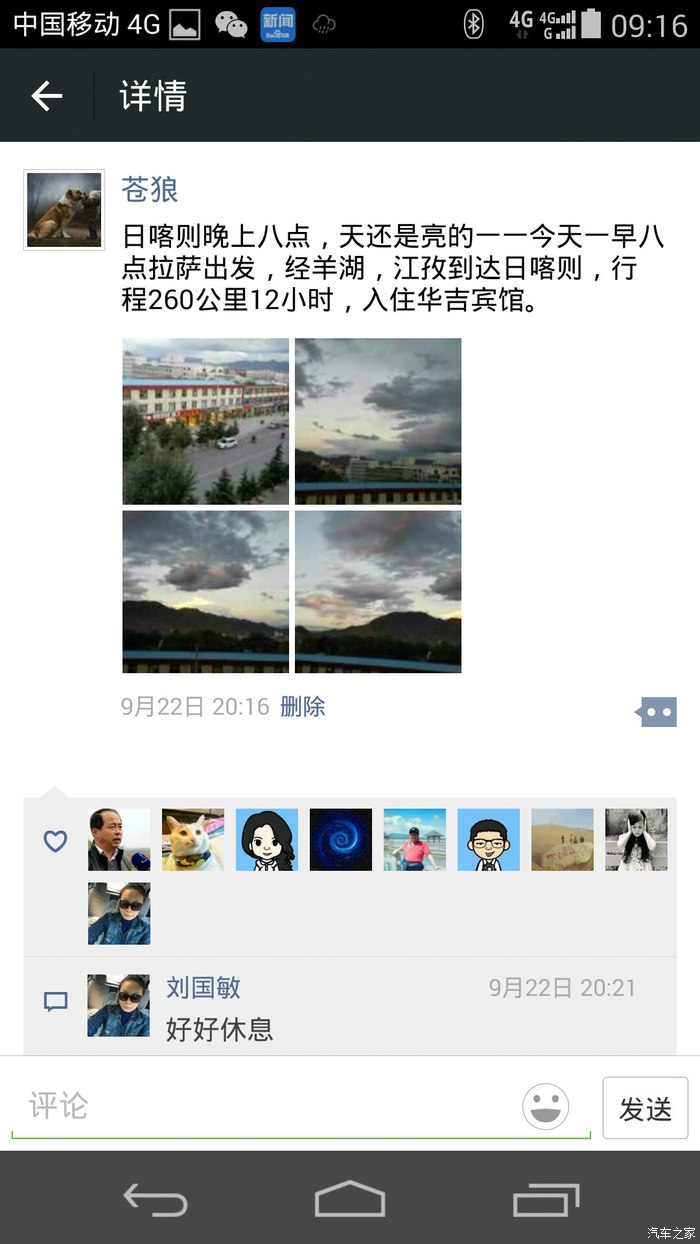700x1244 pixels.
Task: Open the comment/like popup dots icon
Action: pyautogui.click(x=656, y=712)
